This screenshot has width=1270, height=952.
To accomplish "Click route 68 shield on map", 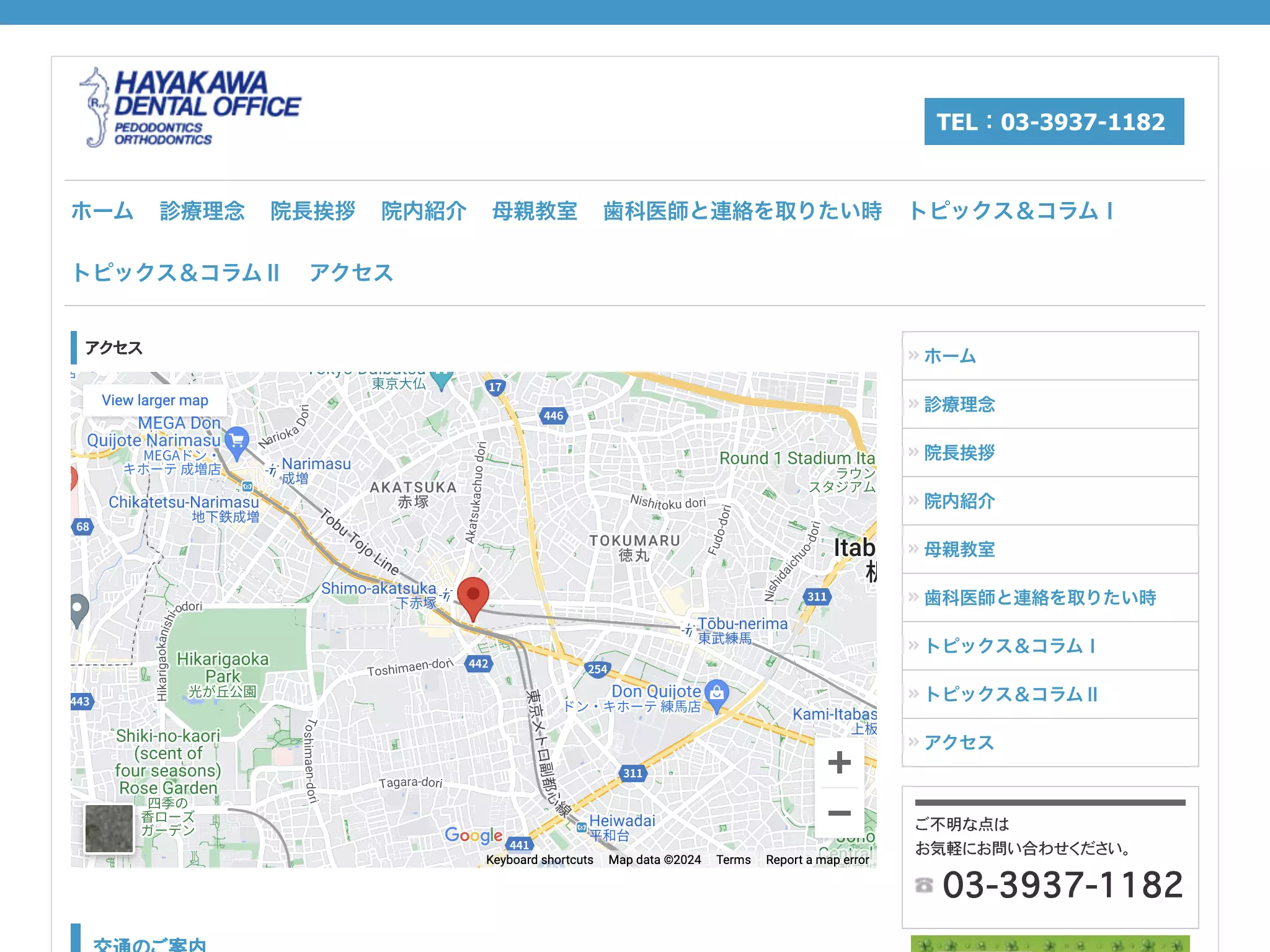I will [x=82, y=527].
